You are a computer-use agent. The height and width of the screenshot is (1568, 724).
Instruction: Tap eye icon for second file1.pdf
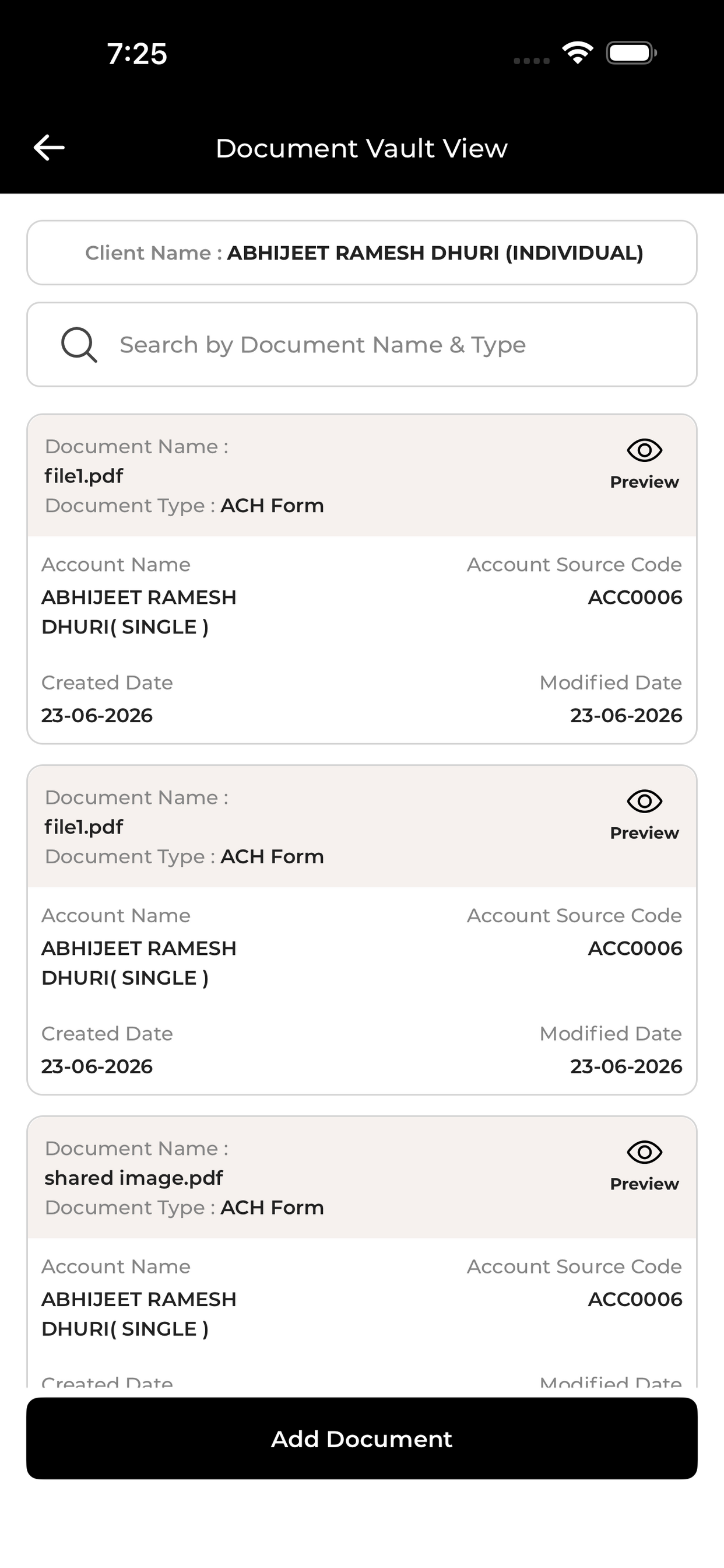pos(644,801)
